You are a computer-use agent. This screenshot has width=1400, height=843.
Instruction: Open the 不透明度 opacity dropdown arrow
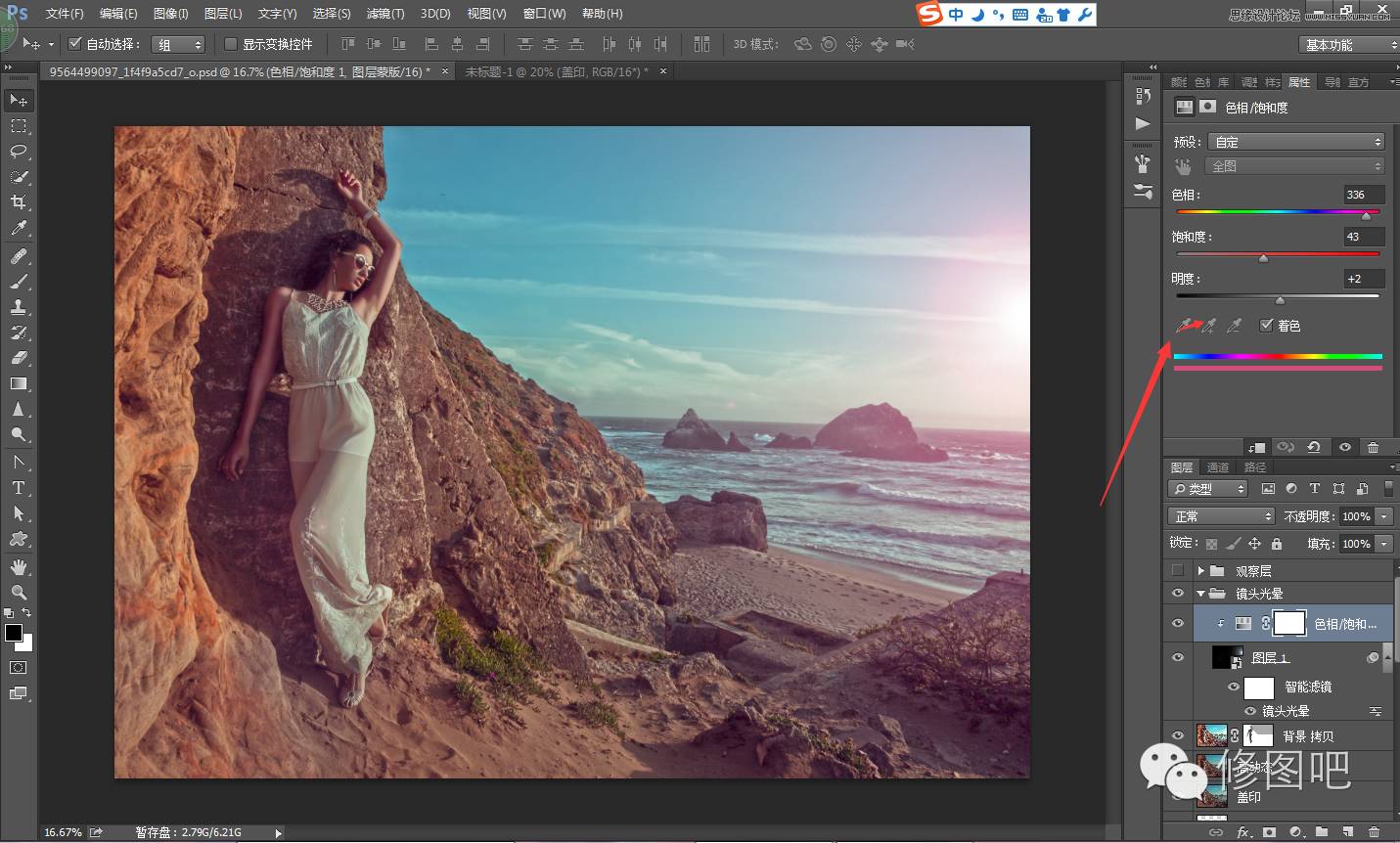[1384, 516]
